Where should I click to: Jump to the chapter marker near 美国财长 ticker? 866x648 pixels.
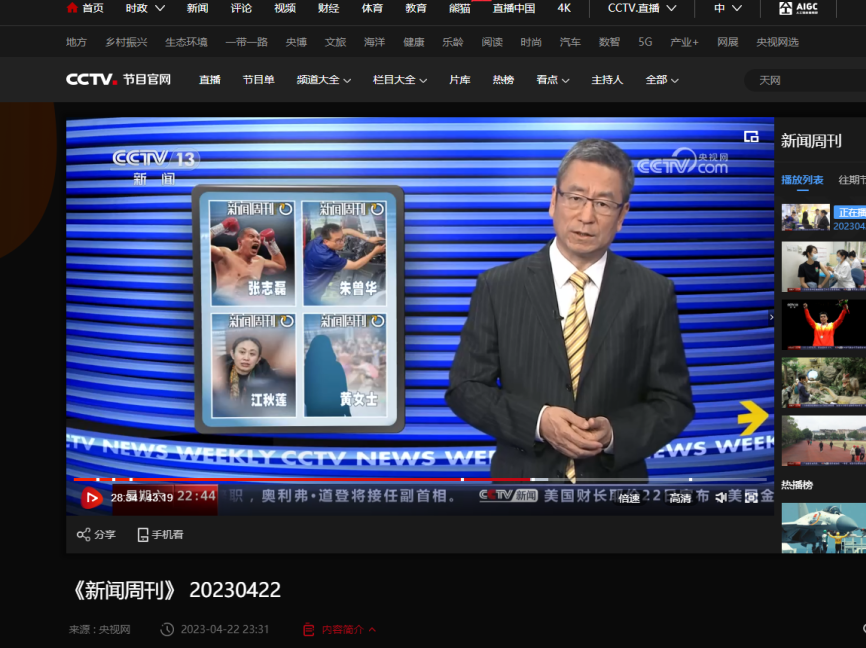point(532,479)
